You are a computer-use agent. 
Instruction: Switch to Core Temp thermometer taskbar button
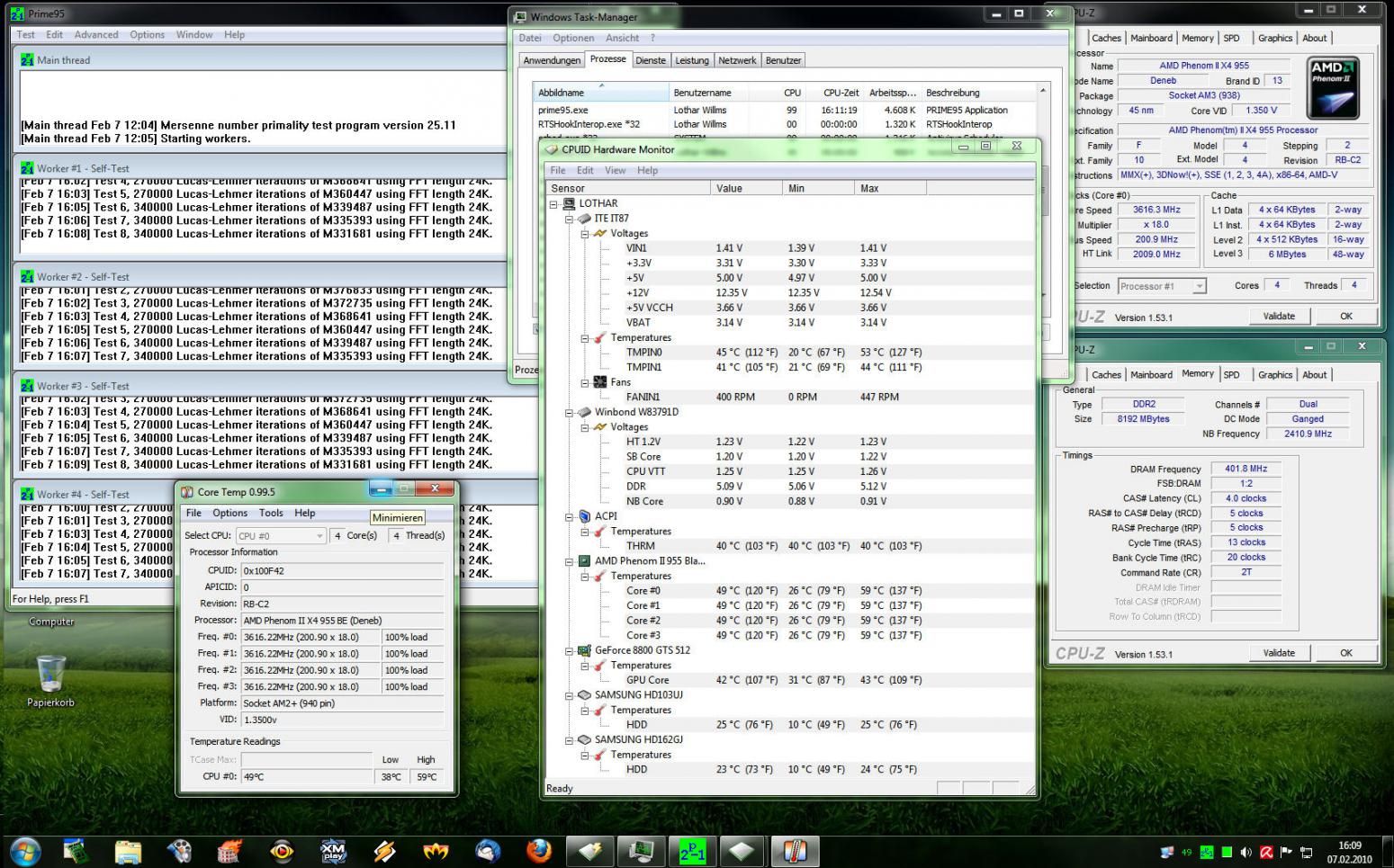point(795,851)
